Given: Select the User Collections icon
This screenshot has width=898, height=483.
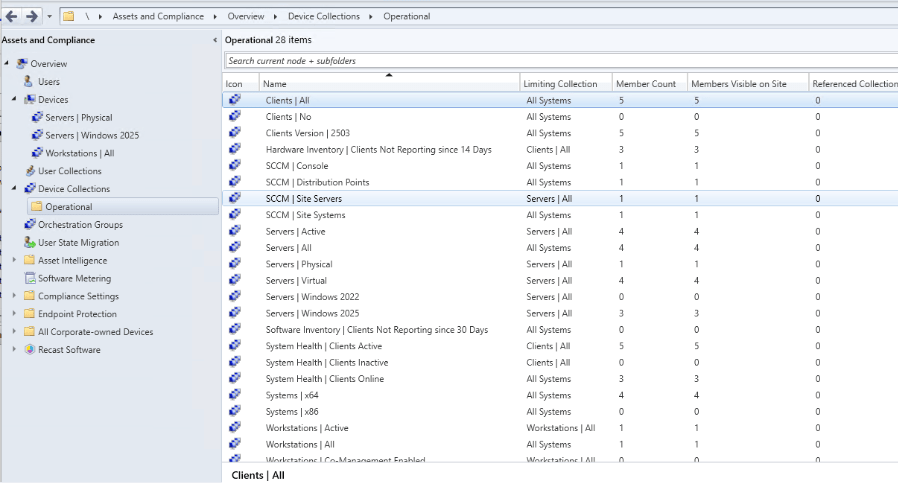Looking at the screenshot, I should [29, 171].
